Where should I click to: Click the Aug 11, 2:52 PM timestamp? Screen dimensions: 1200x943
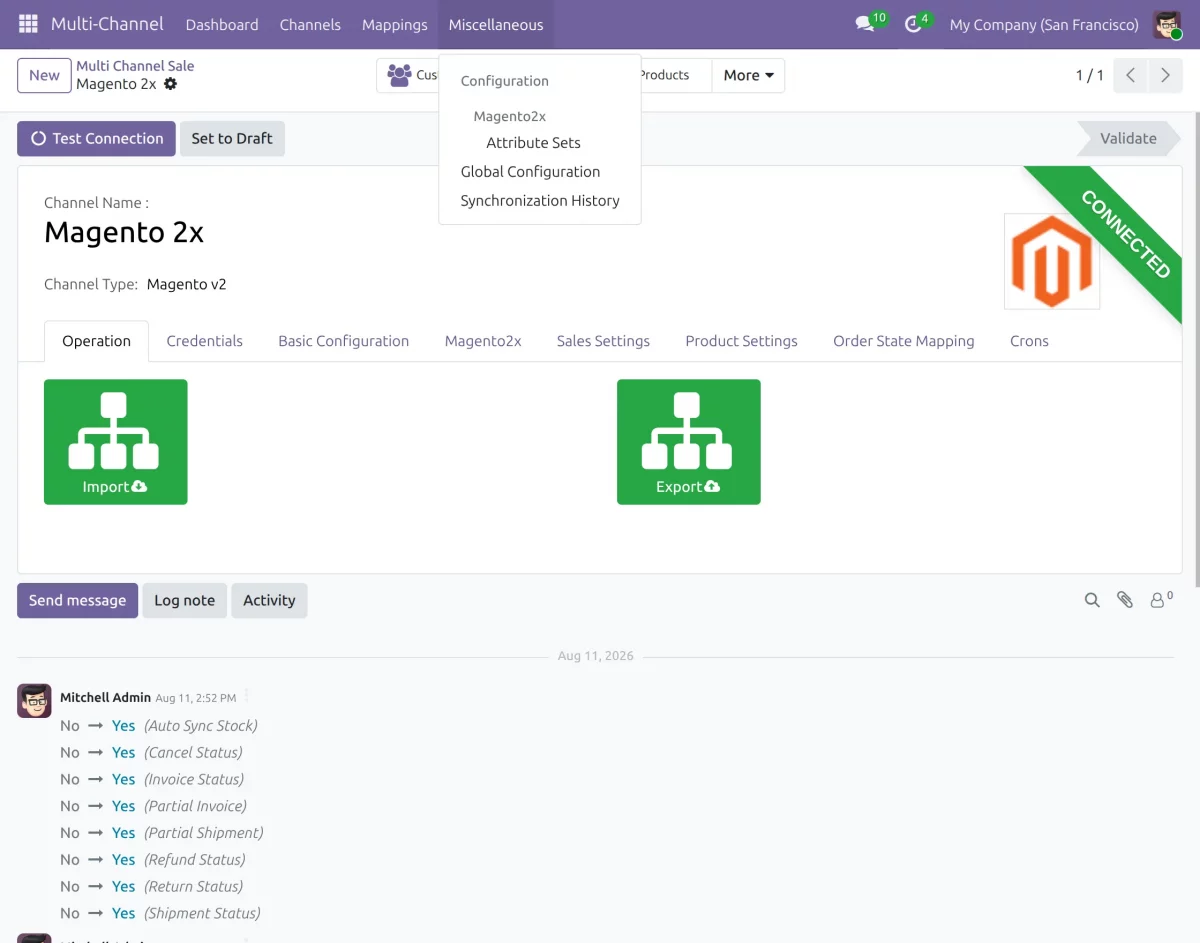click(x=196, y=698)
